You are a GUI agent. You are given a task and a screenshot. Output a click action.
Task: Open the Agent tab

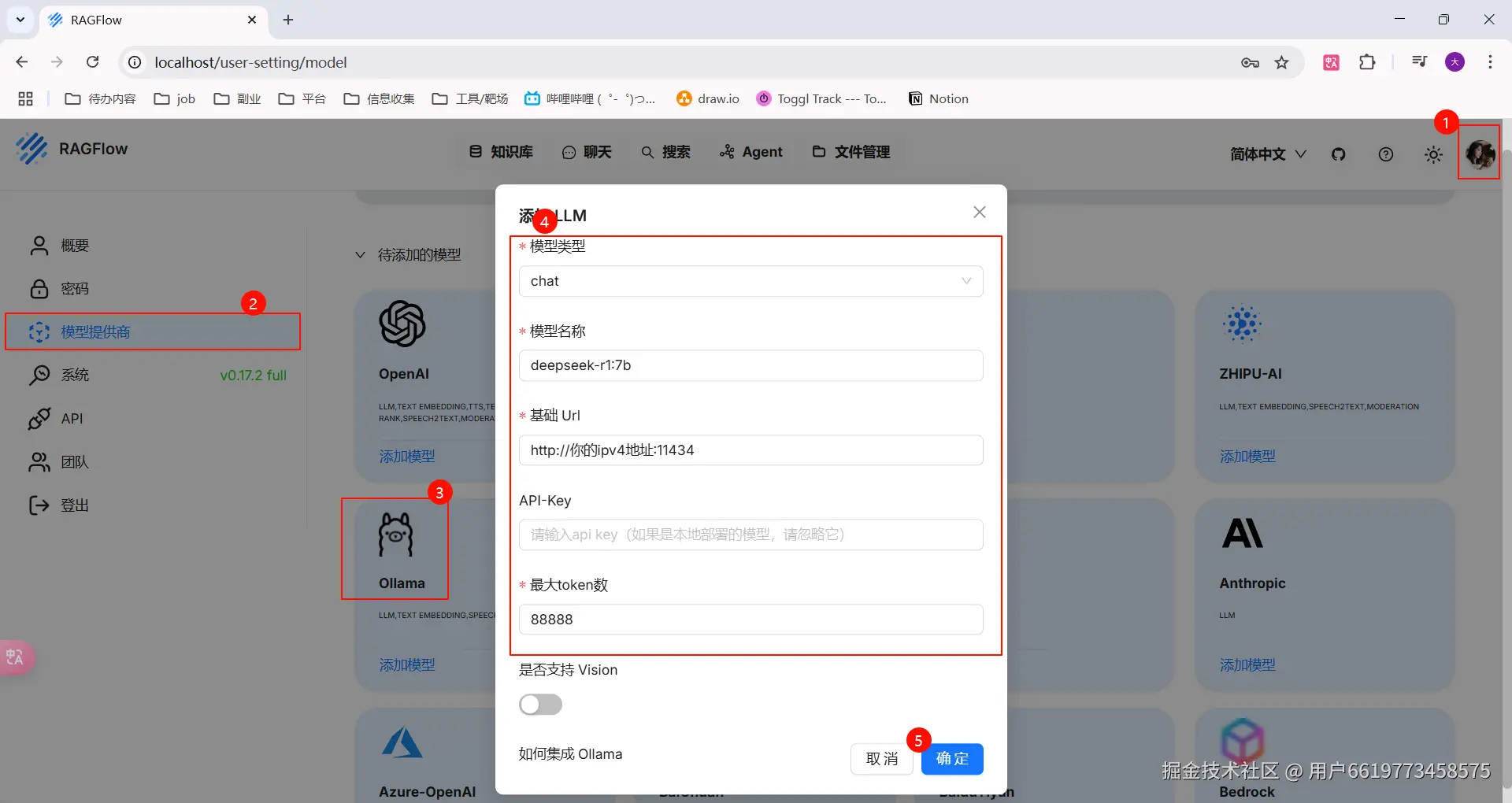(751, 152)
